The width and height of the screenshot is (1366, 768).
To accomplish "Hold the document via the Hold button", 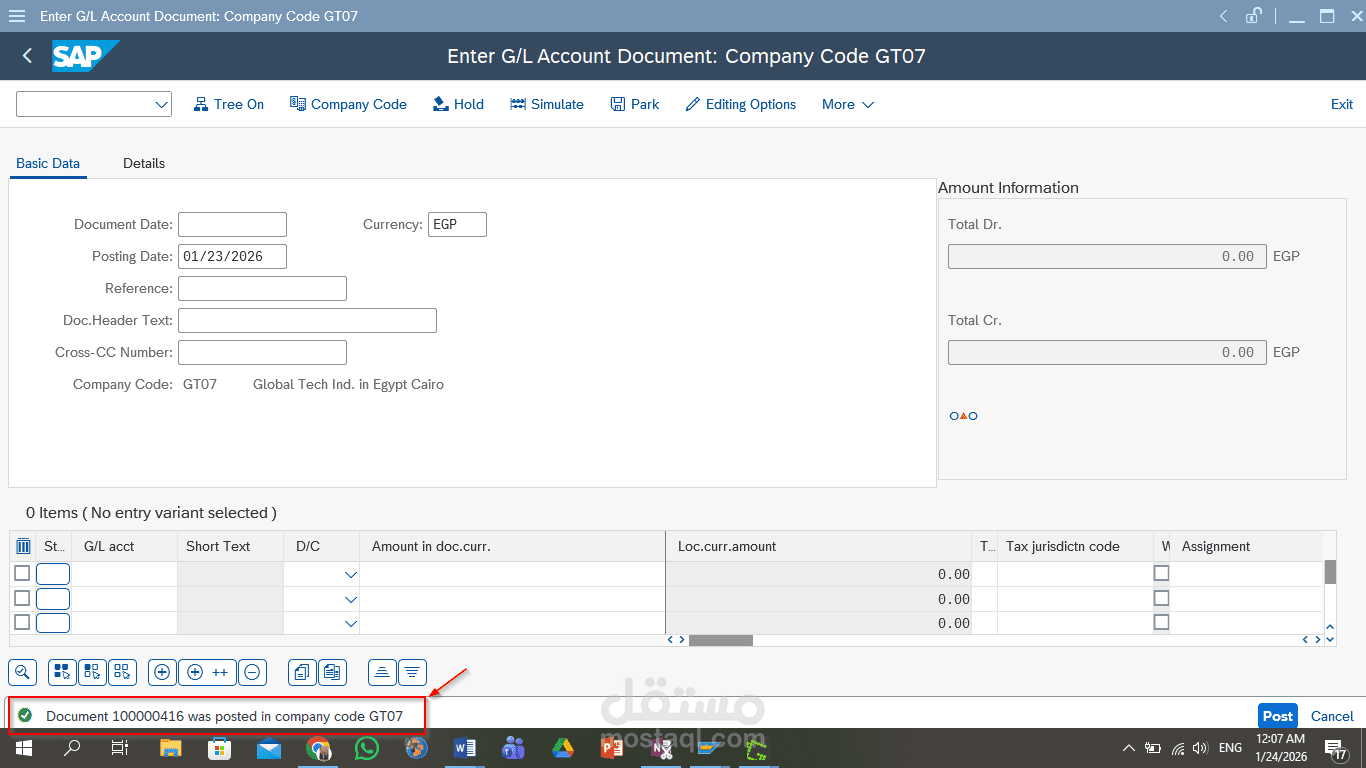I will tap(458, 104).
